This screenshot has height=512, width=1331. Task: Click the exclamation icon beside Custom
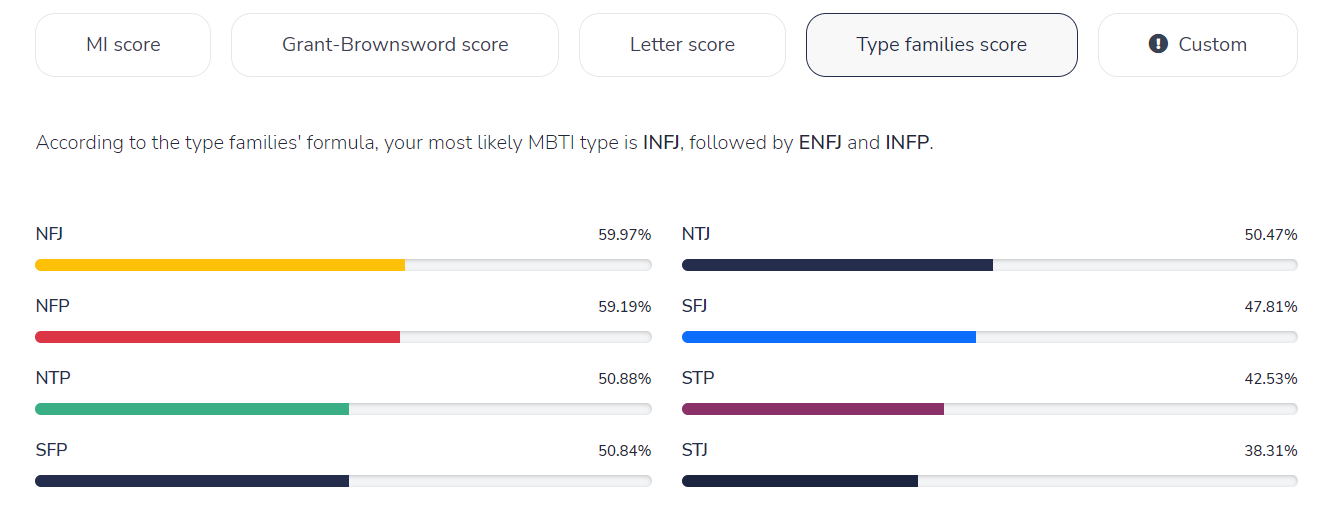tap(1158, 44)
